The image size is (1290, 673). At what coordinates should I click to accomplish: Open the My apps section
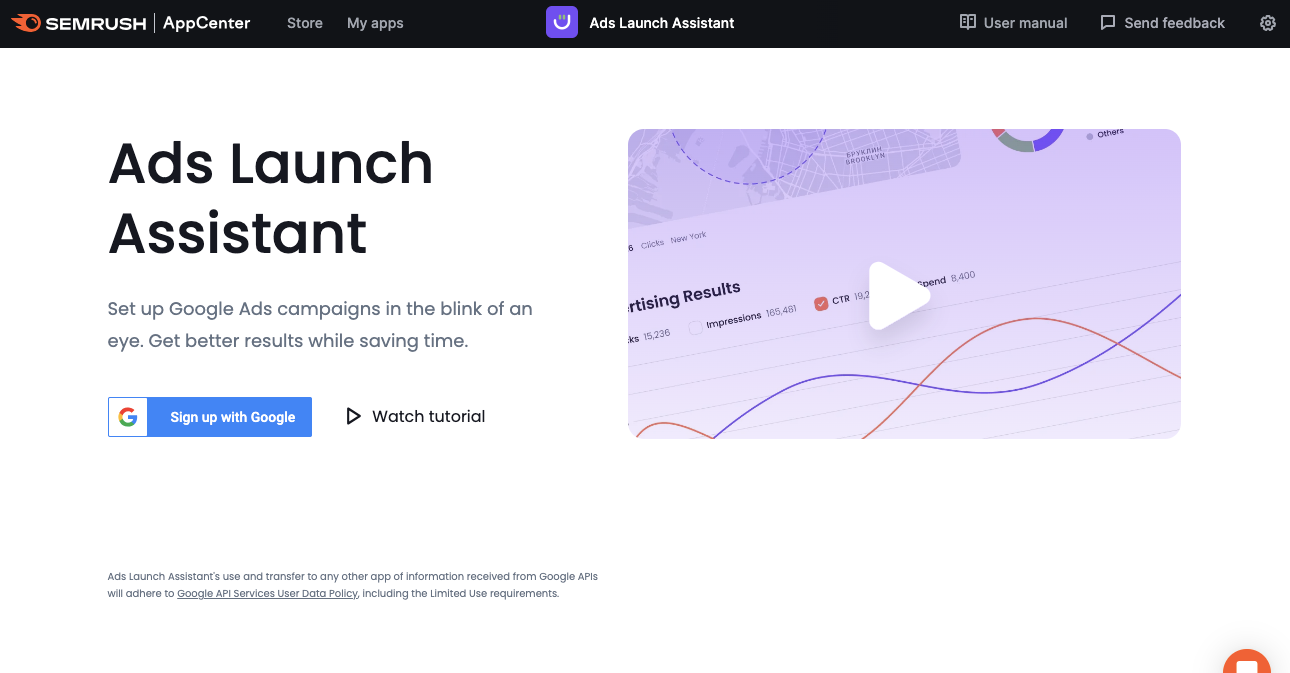point(375,23)
